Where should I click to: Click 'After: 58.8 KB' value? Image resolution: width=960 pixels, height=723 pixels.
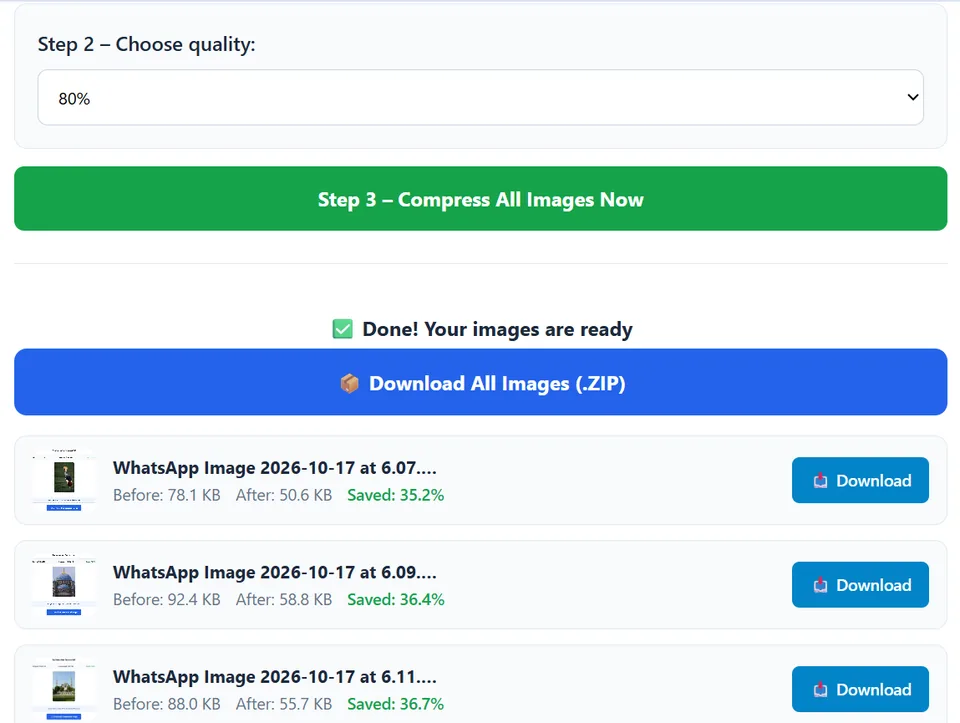[284, 599]
